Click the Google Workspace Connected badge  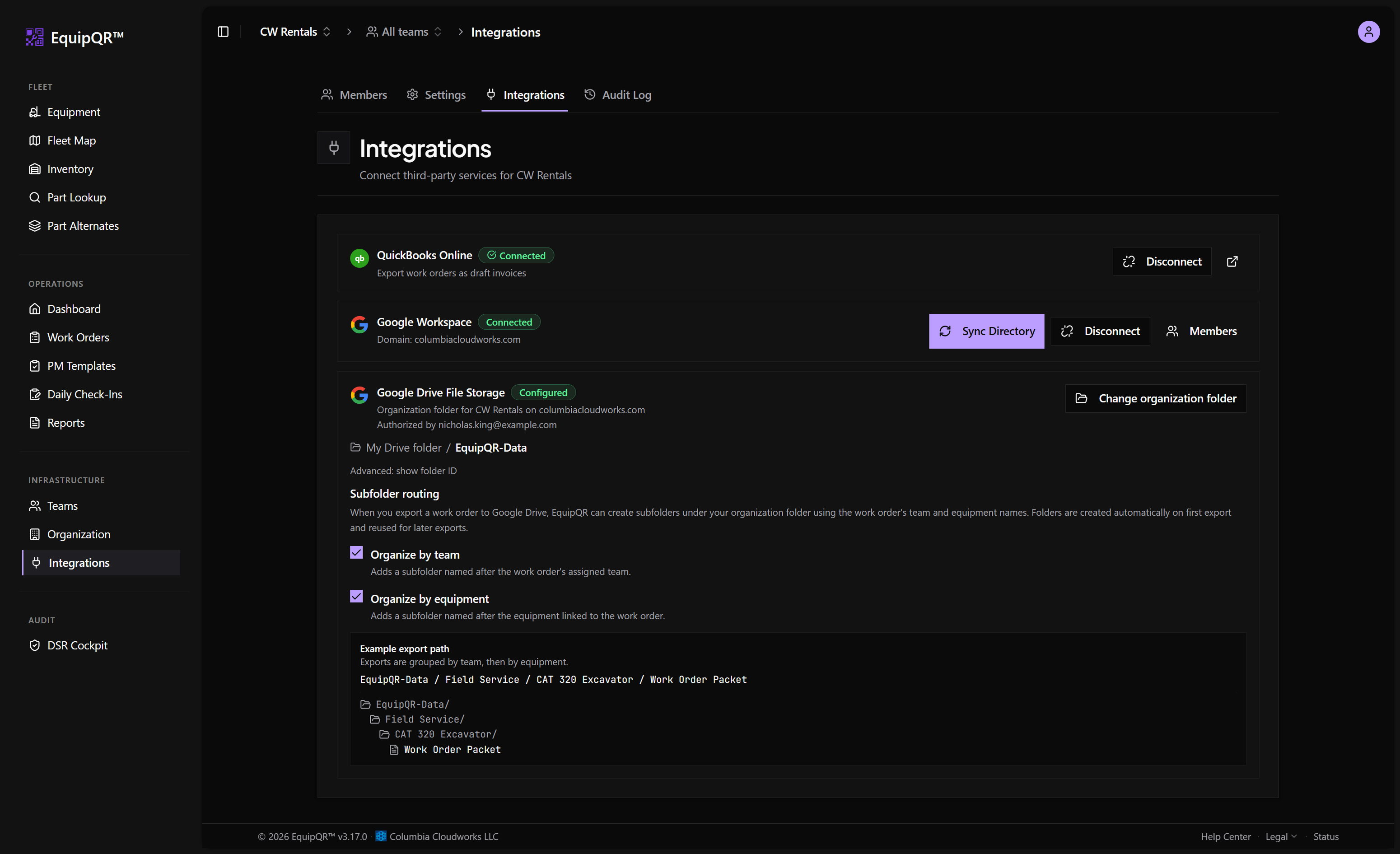[x=509, y=322]
